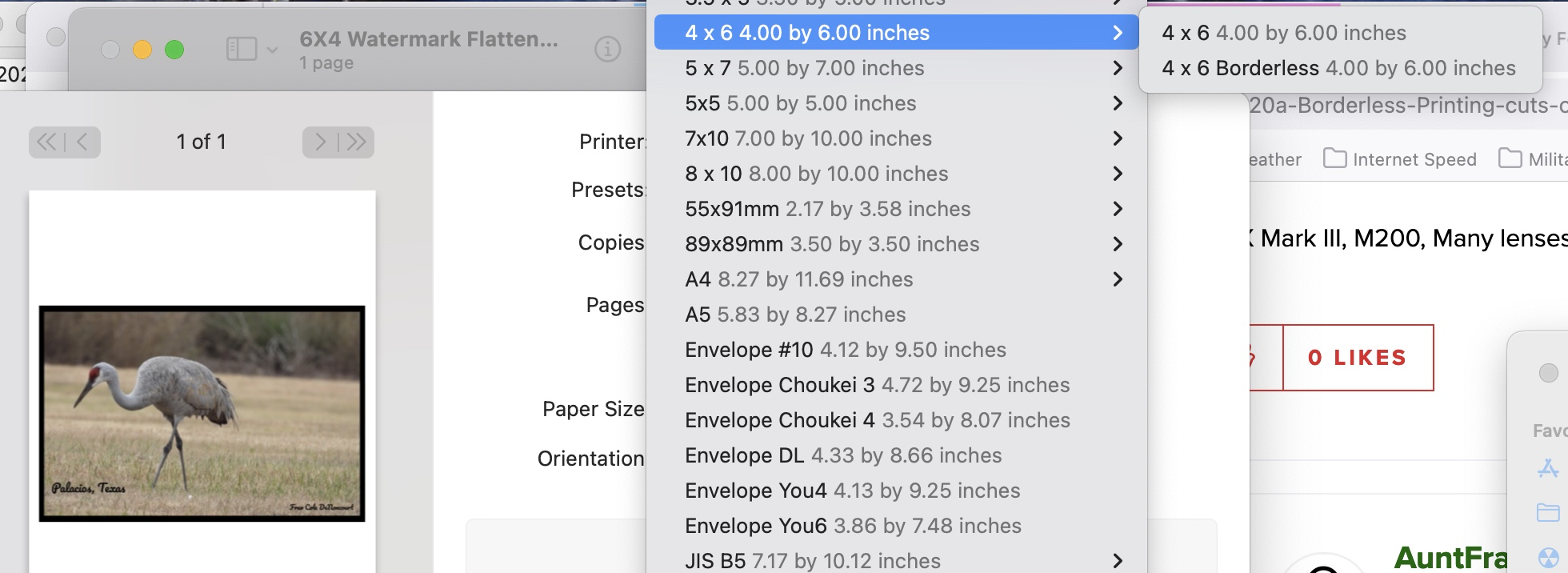
Task: Go to previous page in print preview
Action: click(x=82, y=142)
